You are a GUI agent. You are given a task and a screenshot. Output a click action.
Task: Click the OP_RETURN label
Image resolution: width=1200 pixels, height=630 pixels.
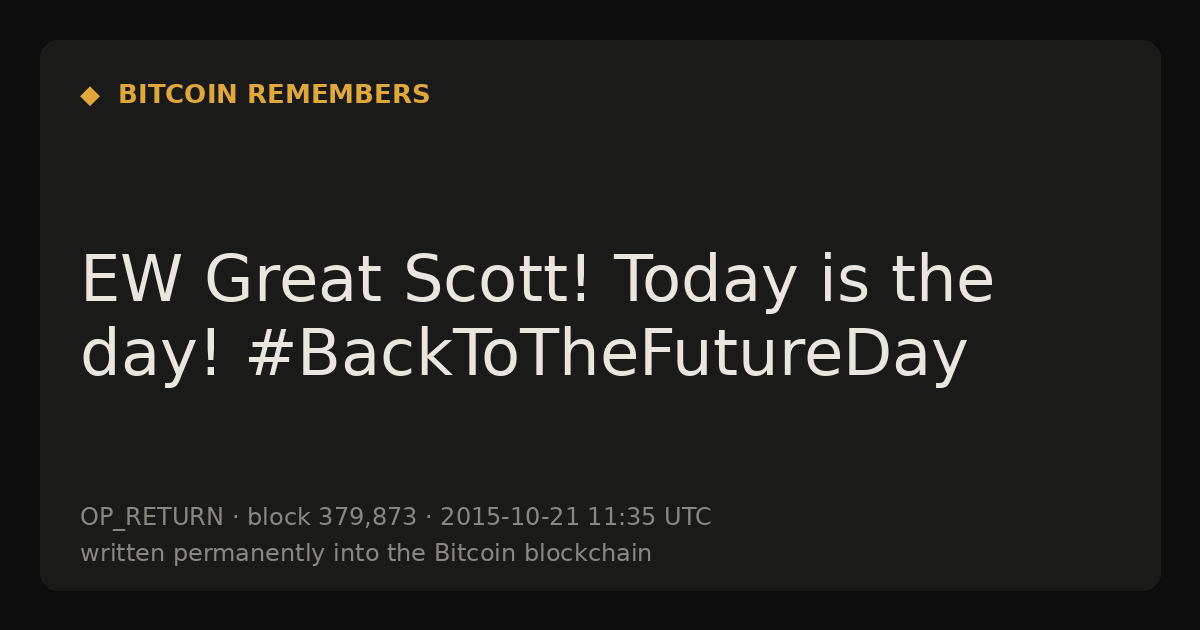pos(152,518)
